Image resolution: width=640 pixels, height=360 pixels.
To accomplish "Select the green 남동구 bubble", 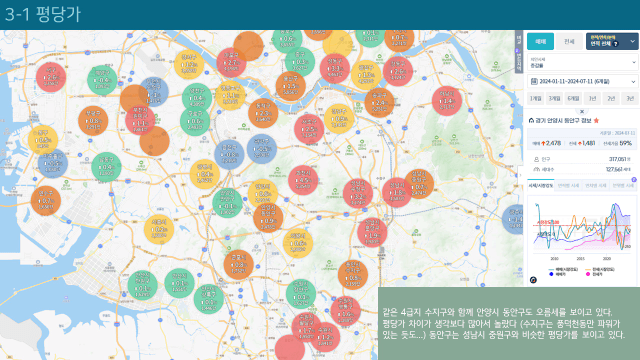I will click(x=107, y=167).
